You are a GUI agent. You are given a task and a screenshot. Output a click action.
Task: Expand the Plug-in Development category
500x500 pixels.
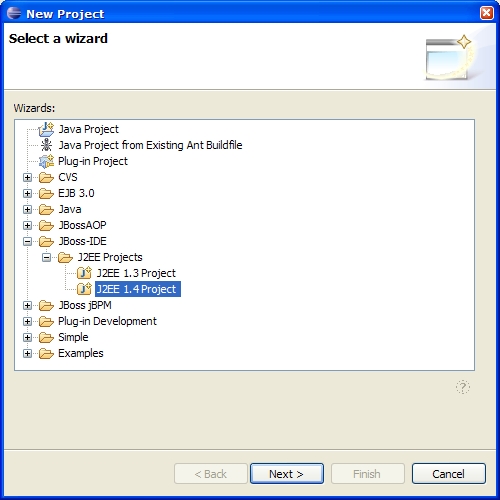pyautogui.click(x=27, y=321)
